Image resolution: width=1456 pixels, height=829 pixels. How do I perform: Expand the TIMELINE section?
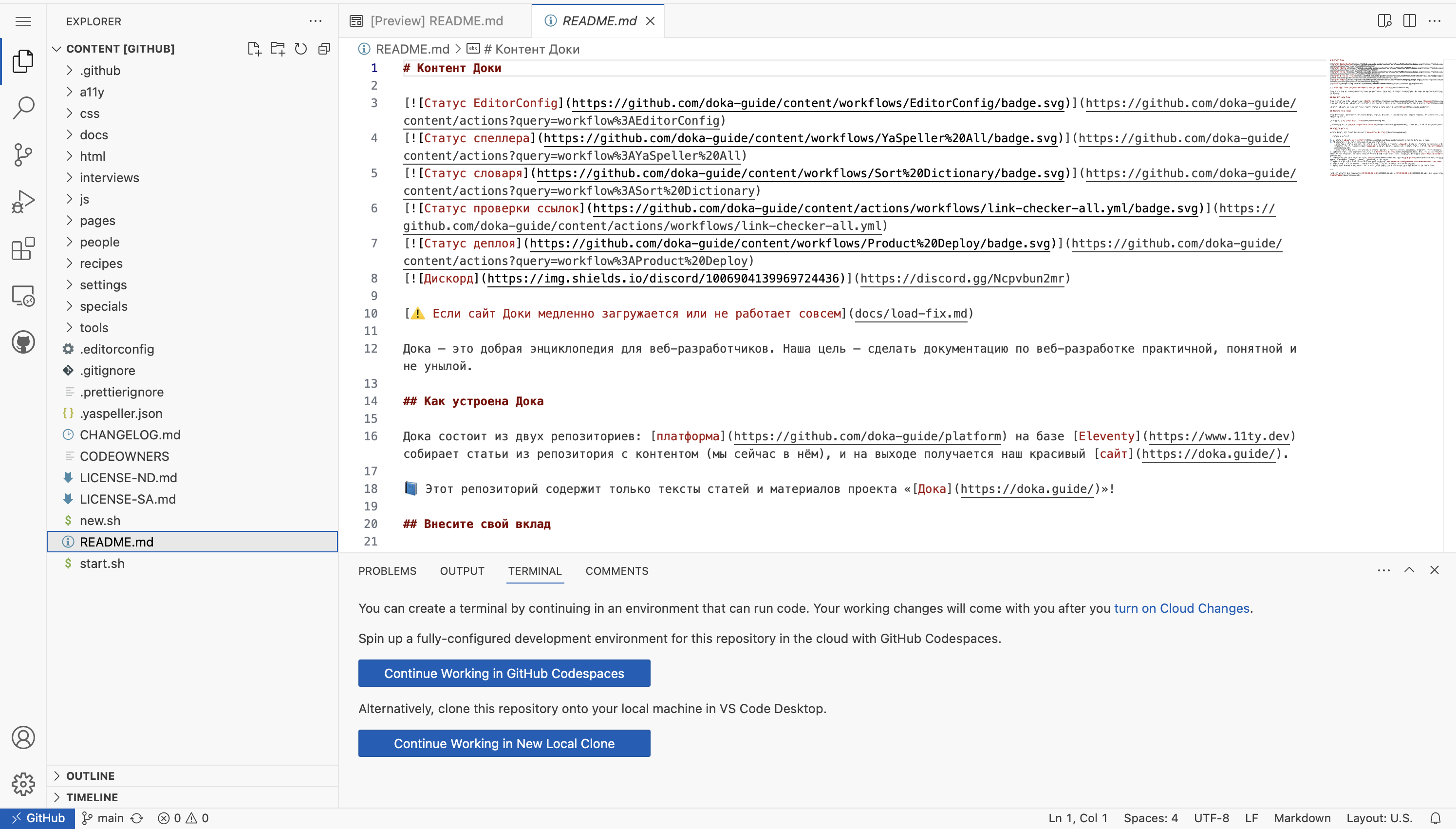tap(192, 797)
